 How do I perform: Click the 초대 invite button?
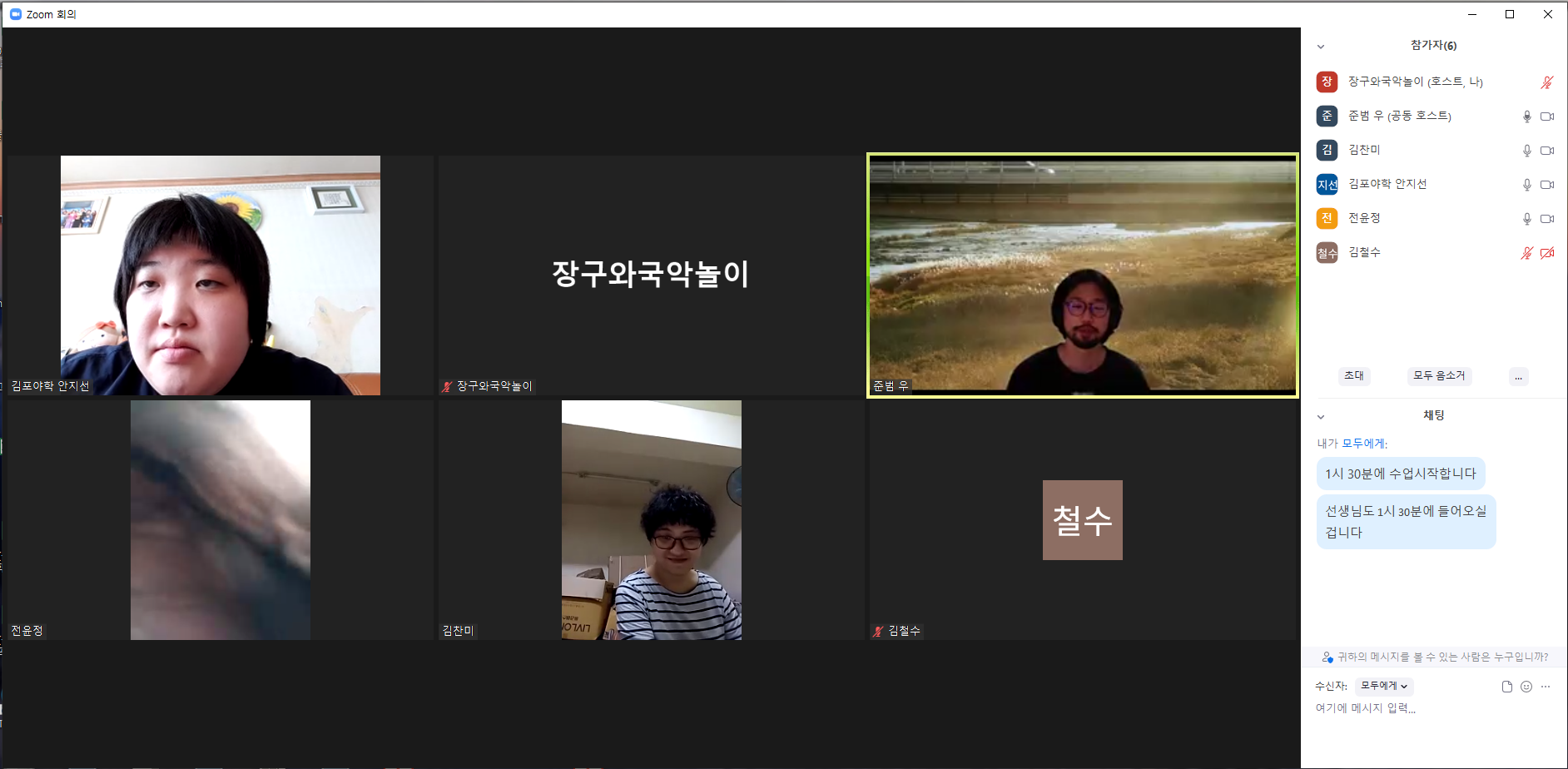click(x=1354, y=376)
